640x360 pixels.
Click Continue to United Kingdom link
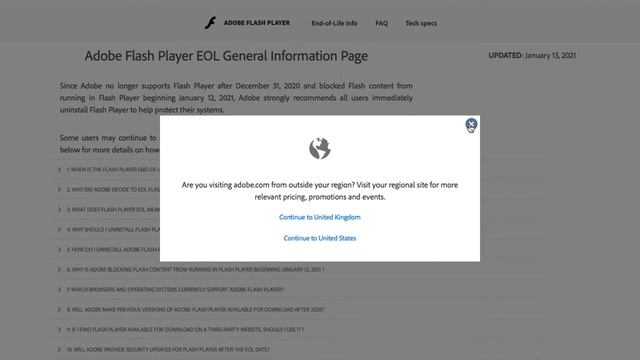click(x=320, y=217)
